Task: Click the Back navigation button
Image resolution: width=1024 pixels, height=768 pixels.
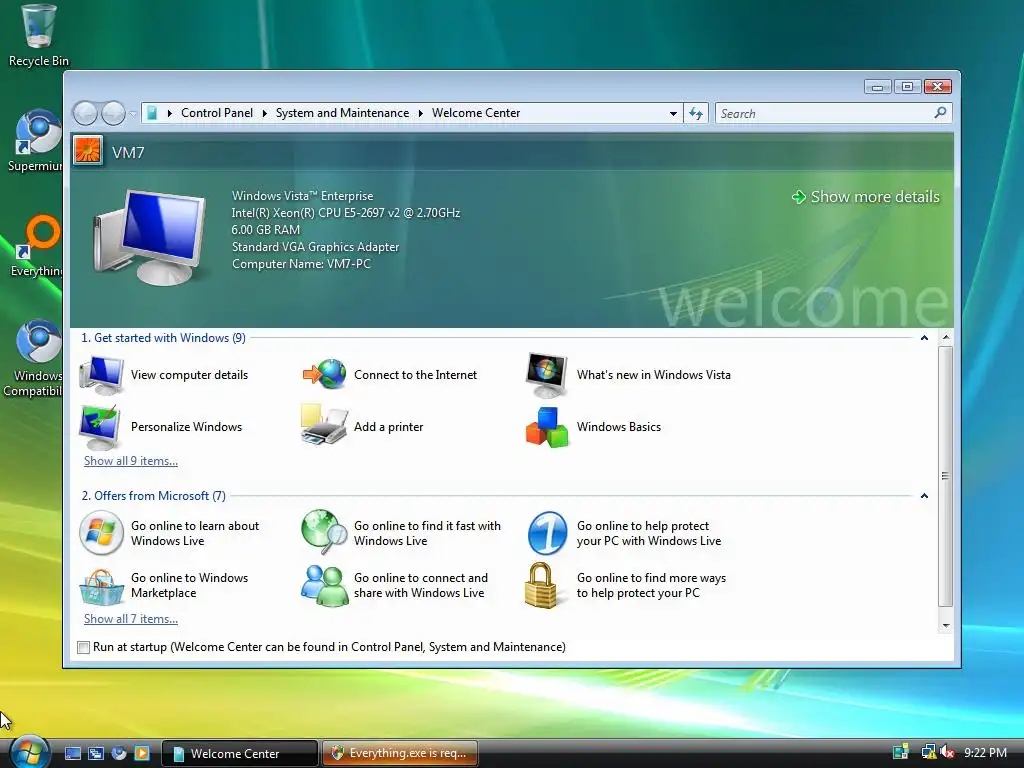Action: click(x=85, y=114)
